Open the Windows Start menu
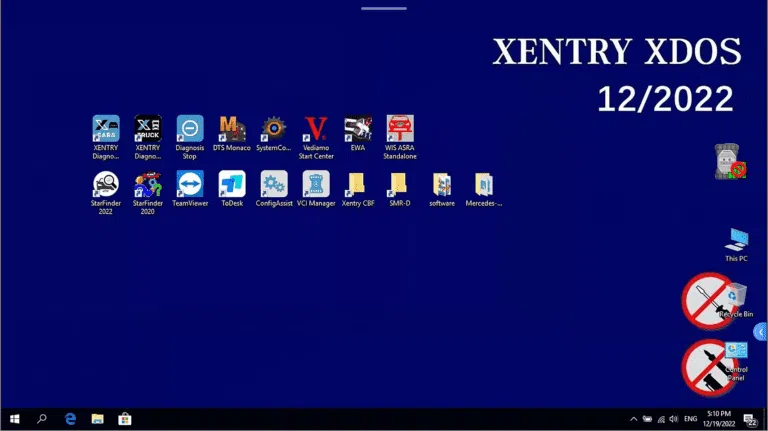Image resolution: width=768 pixels, height=431 pixels. [15, 419]
